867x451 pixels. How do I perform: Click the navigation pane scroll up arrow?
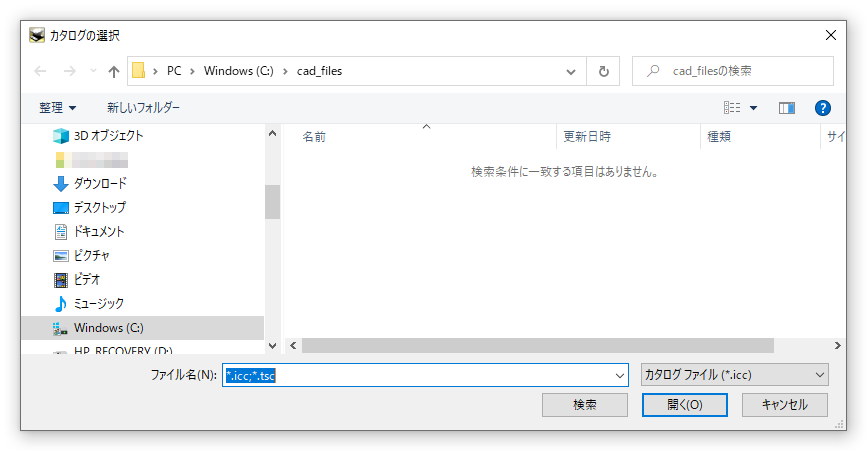272,133
